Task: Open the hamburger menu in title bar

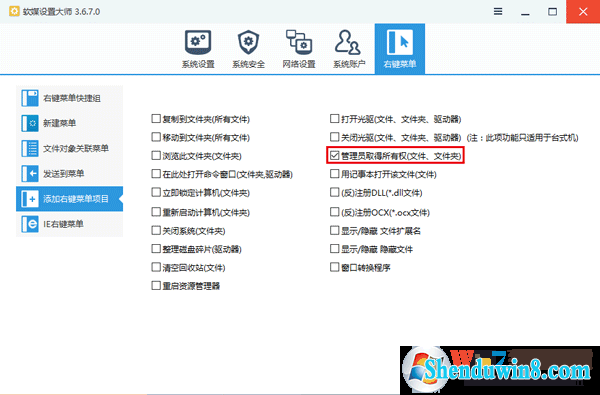Action: tap(498, 11)
